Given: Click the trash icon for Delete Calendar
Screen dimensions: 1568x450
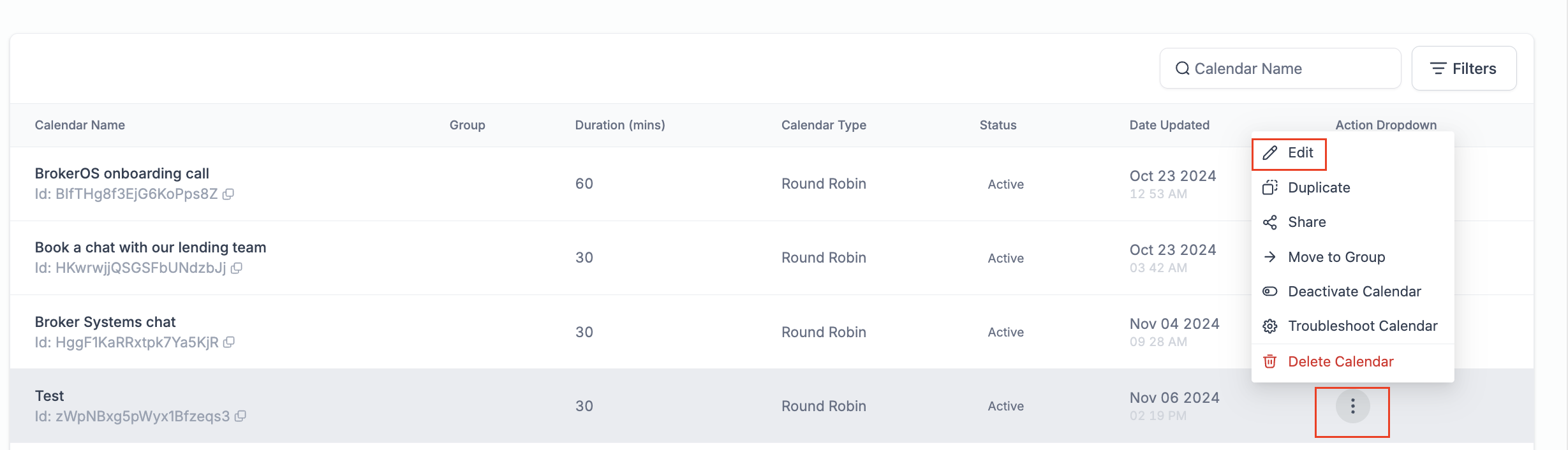Looking at the screenshot, I should tap(1270, 361).
